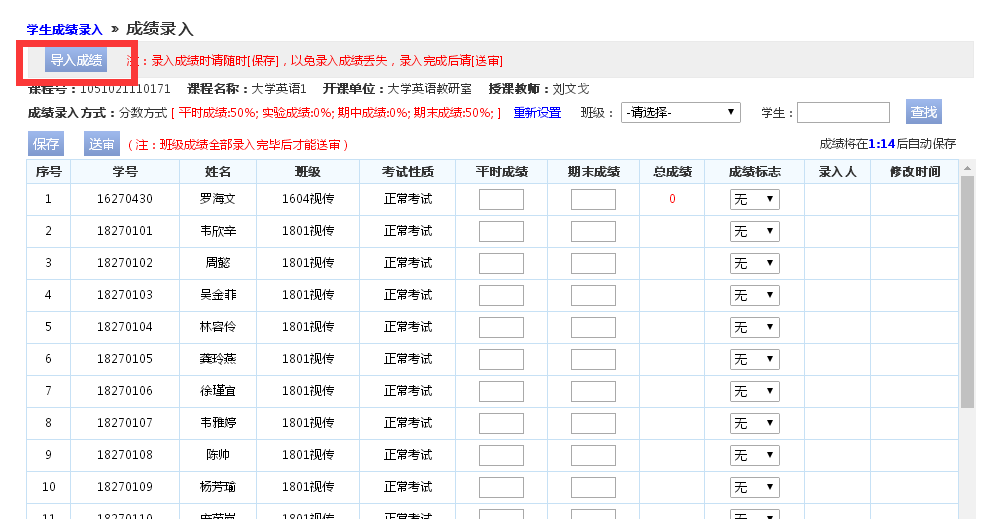Click 平时成绩 field for 吴金菲
The width and height of the screenshot is (981, 519).
[501, 295]
